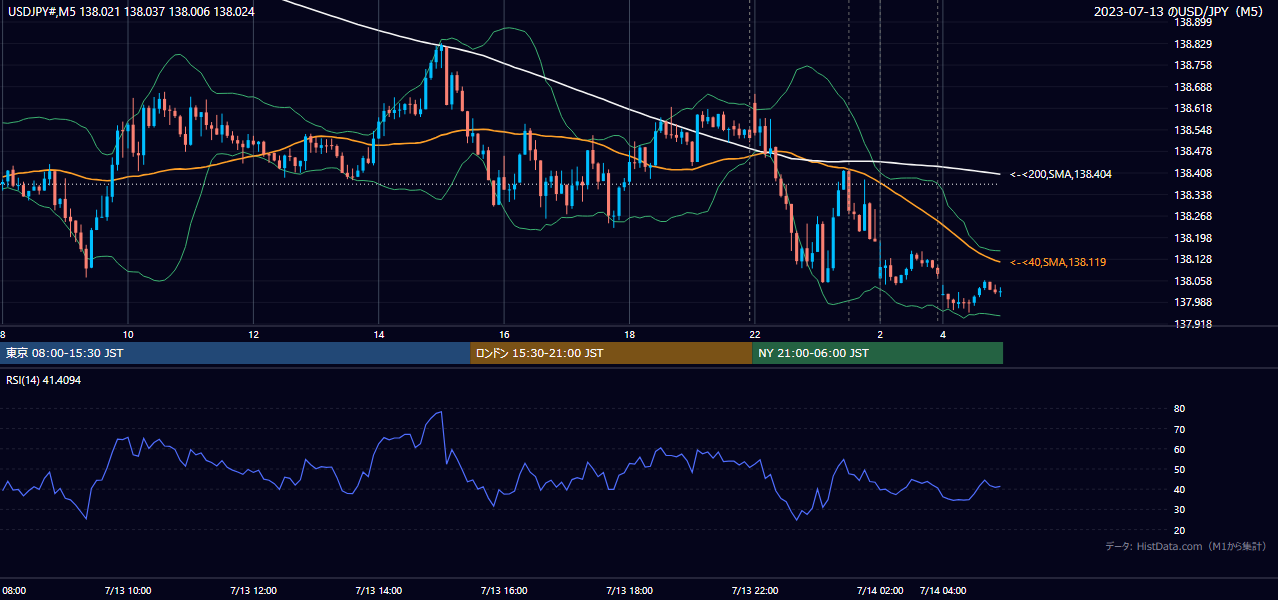Click bottom time label 7/13 10:00
The height and width of the screenshot is (600, 1278).
(x=128, y=590)
